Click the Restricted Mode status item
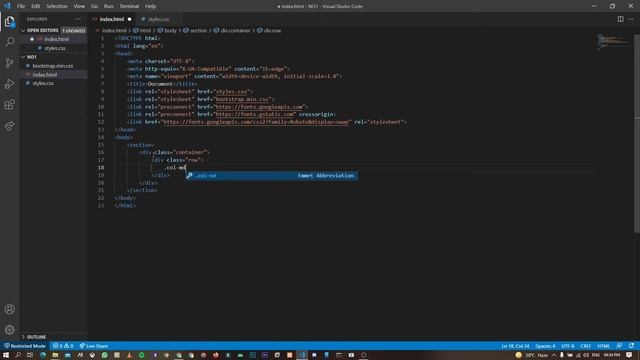The width and height of the screenshot is (640, 360). tap(25, 346)
